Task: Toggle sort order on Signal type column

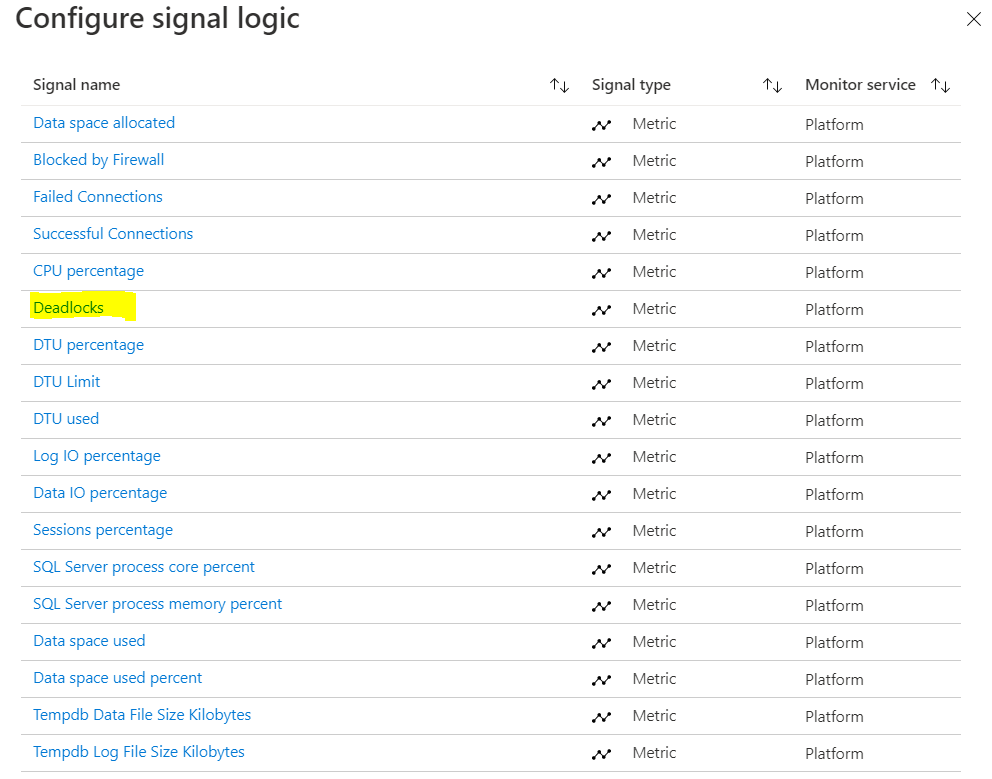Action: (x=772, y=85)
